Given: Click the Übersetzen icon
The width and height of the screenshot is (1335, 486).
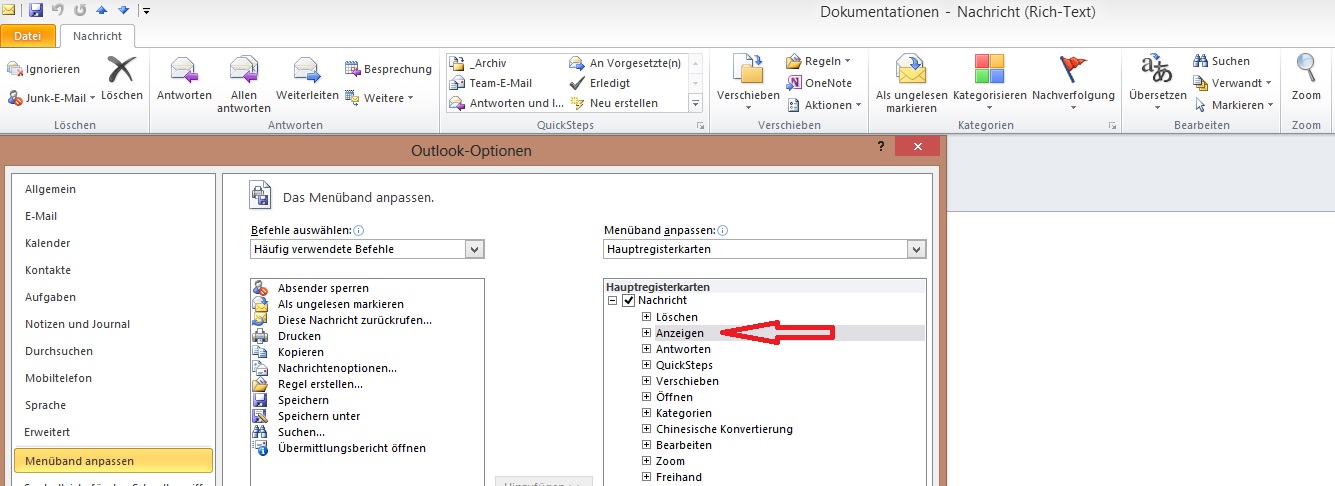Looking at the screenshot, I should (x=1157, y=69).
